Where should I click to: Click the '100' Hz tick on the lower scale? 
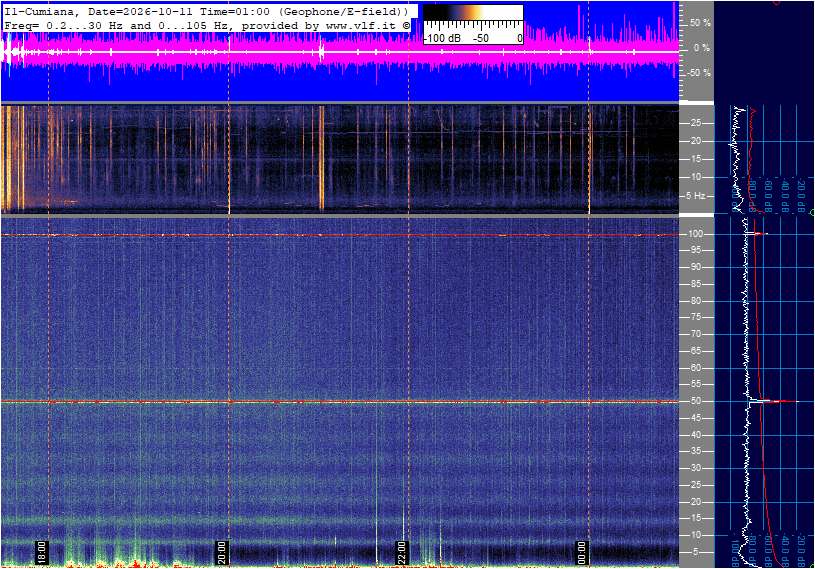tap(695, 234)
